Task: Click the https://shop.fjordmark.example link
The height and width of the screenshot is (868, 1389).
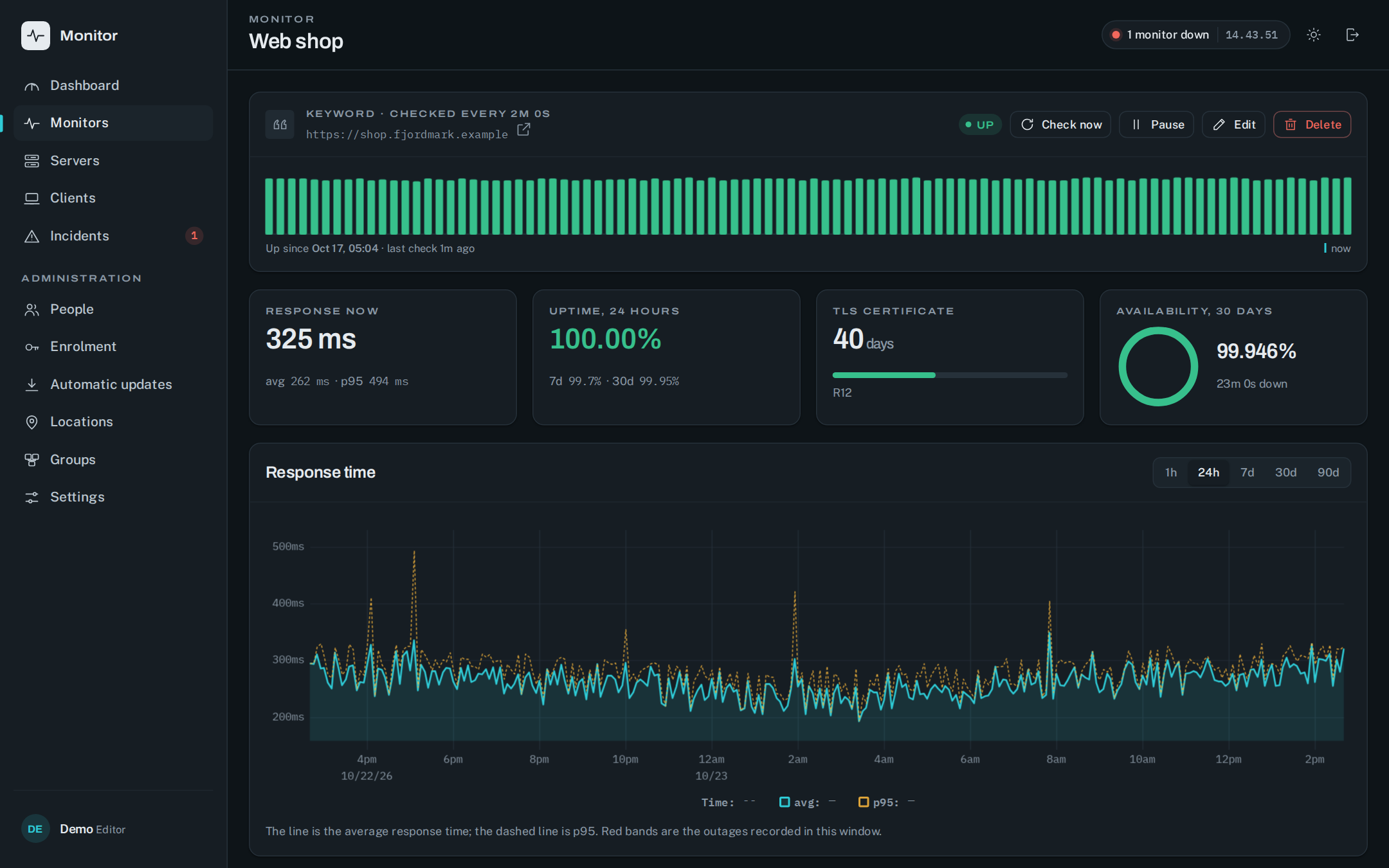Action: 407,134
